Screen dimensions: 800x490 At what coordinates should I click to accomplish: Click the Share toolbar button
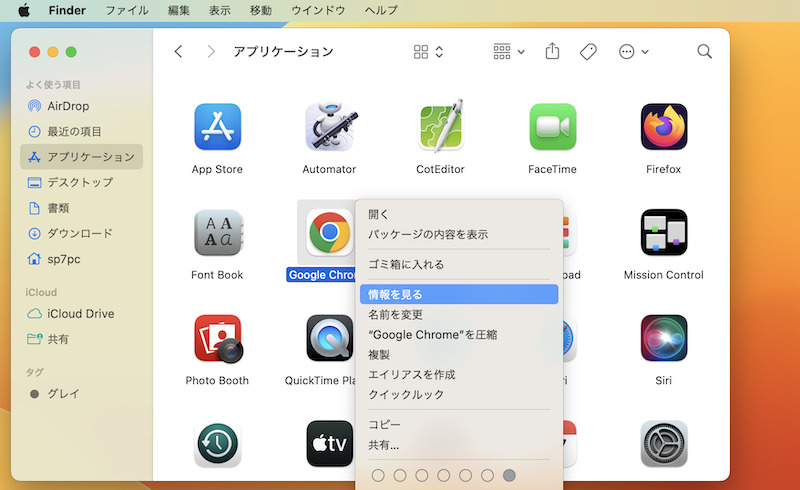point(552,51)
